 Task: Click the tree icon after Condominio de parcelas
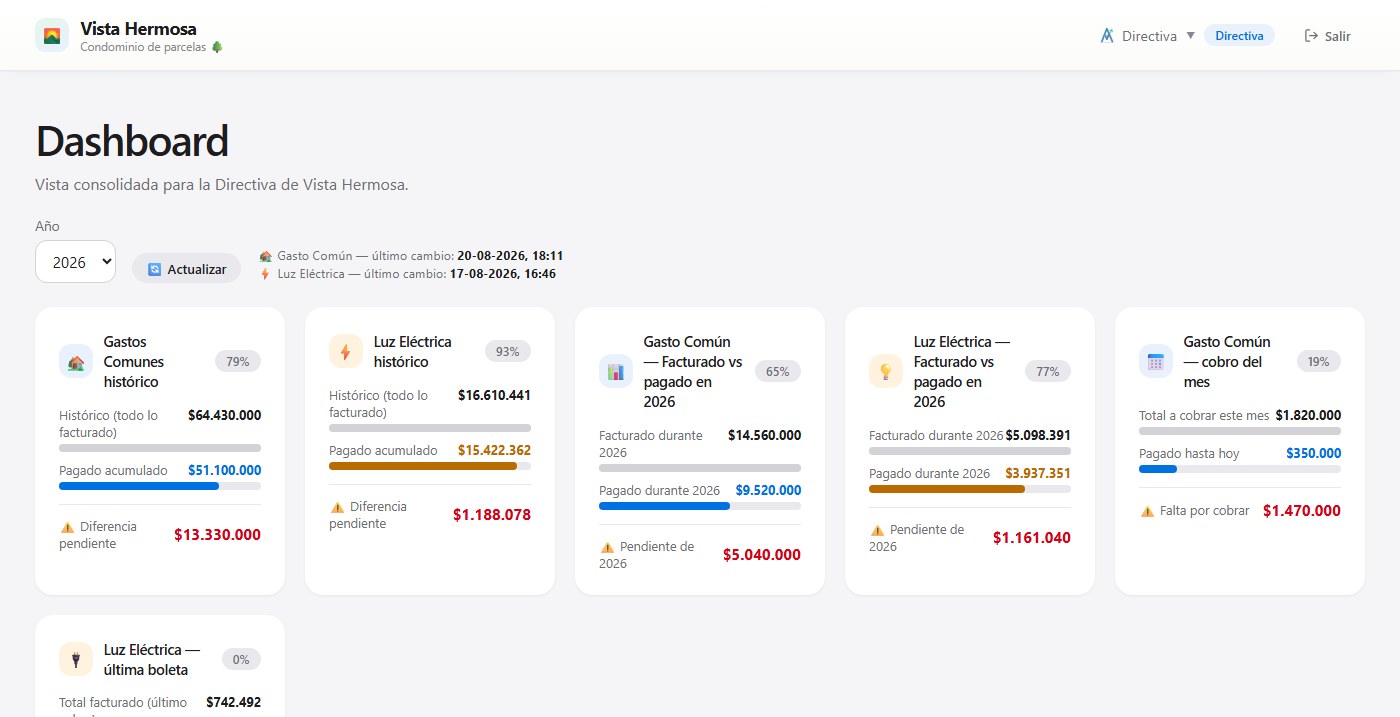click(x=217, y=47)
